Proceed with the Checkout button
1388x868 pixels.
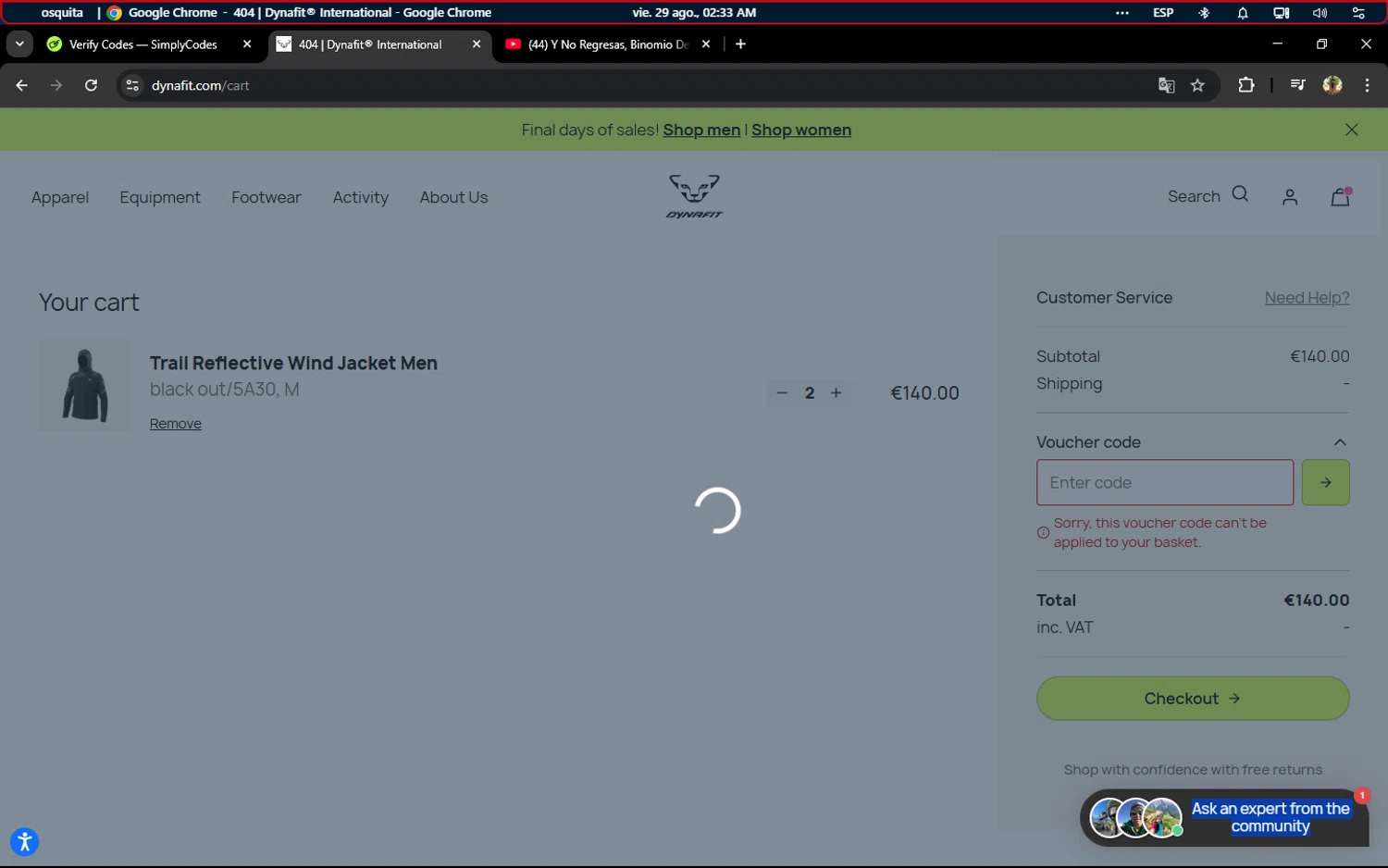[1193, 699]
